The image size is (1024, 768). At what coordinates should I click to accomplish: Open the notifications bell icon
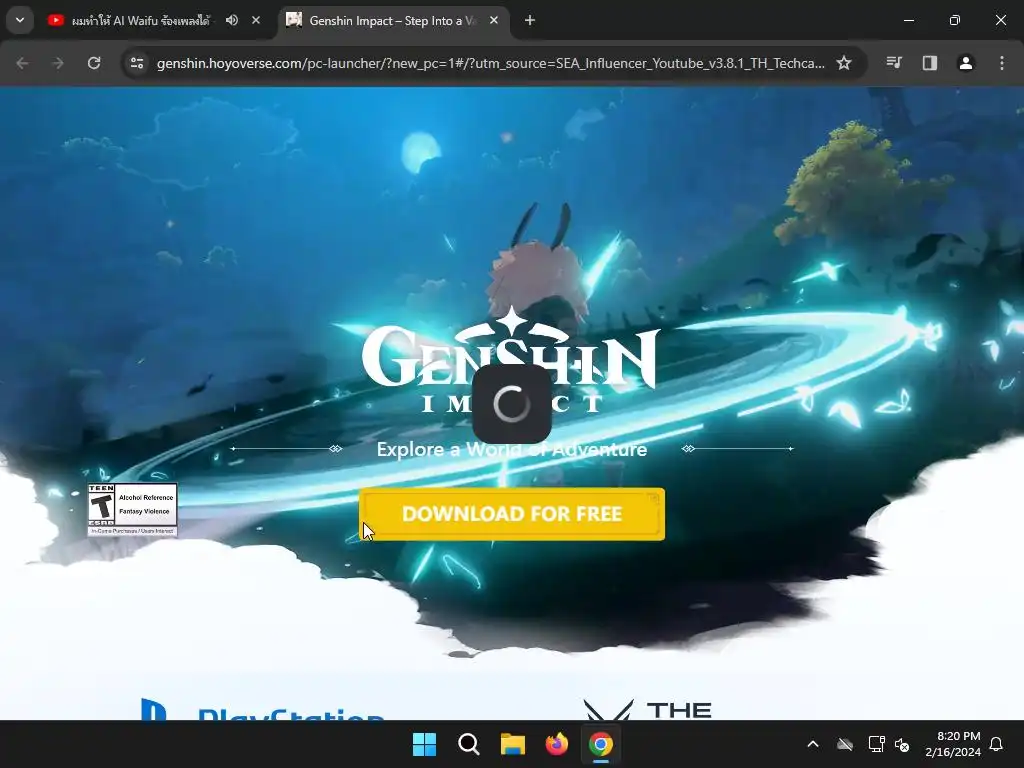pyautogui.click(x=997, y=744)
